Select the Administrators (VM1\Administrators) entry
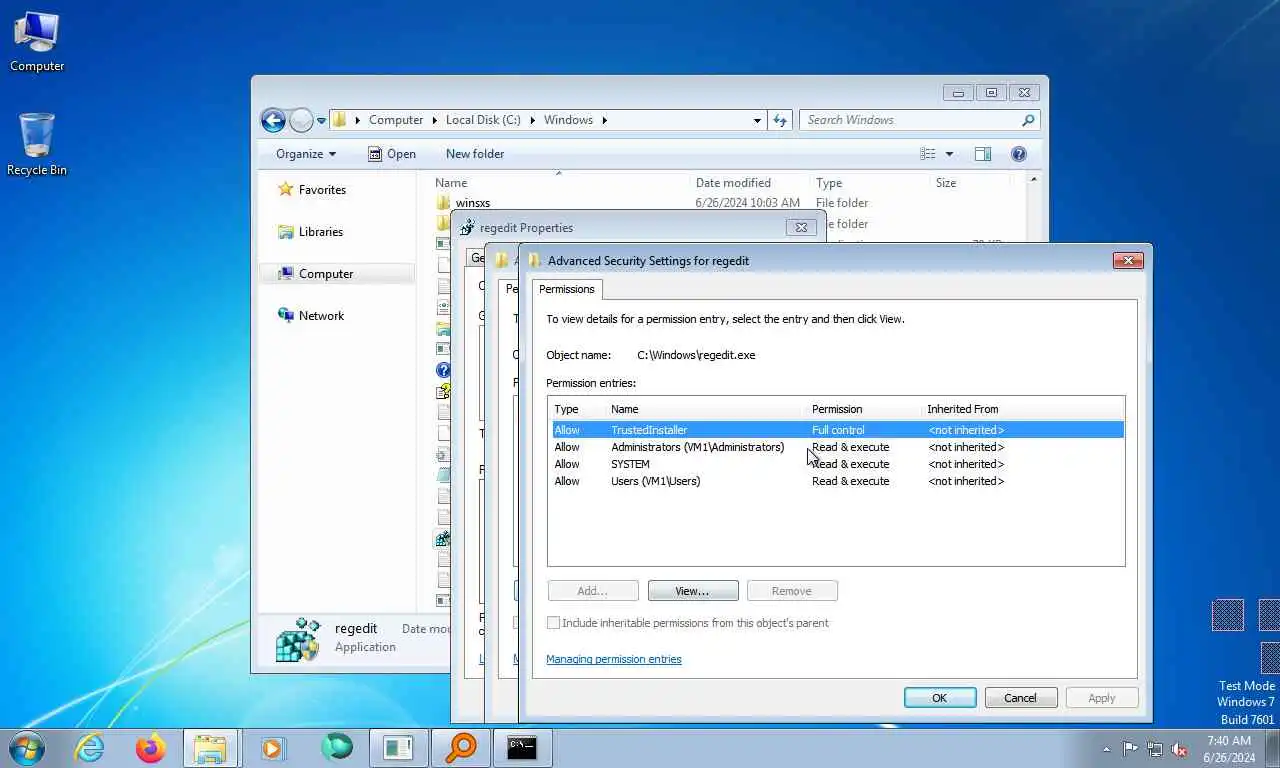Image resolution: width=1280 pixels, height=768 pixels. pyautogui.click(x=836, y=447)
